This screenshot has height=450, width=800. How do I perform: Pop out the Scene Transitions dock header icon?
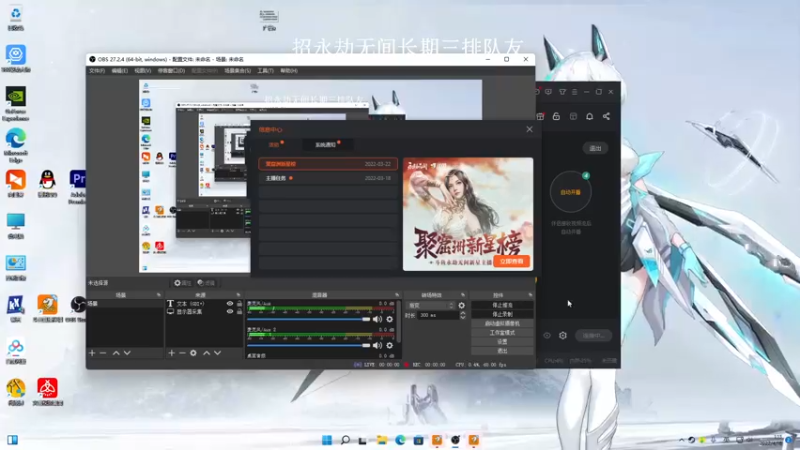(x=463, y=295)
